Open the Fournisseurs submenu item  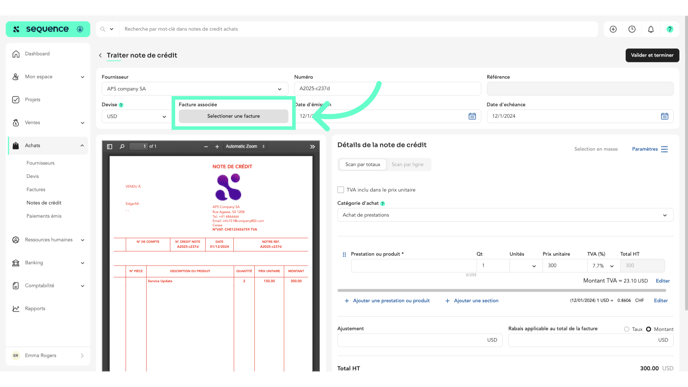point(40,163)
